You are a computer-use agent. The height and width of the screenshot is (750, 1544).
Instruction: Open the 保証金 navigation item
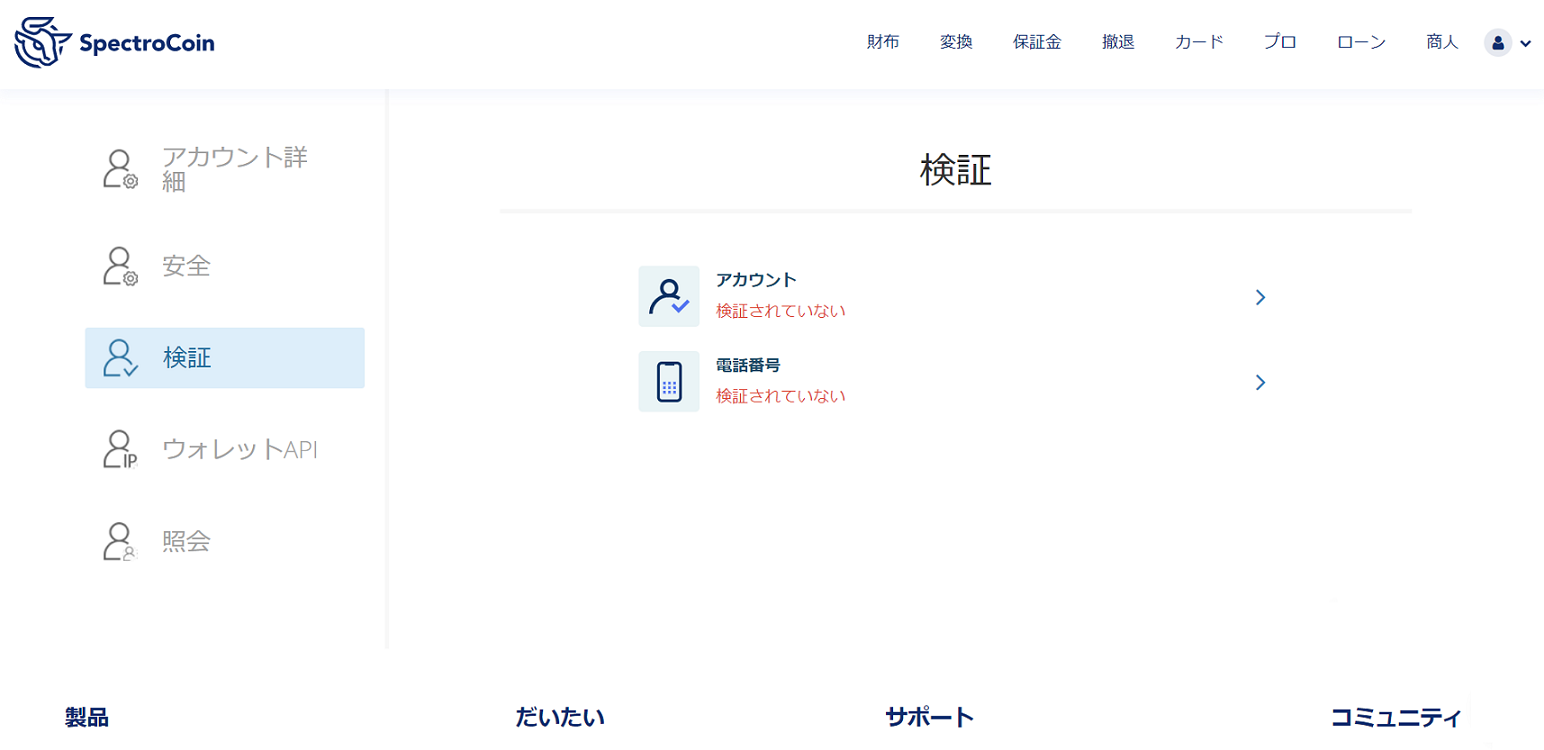click(1037, 43)
